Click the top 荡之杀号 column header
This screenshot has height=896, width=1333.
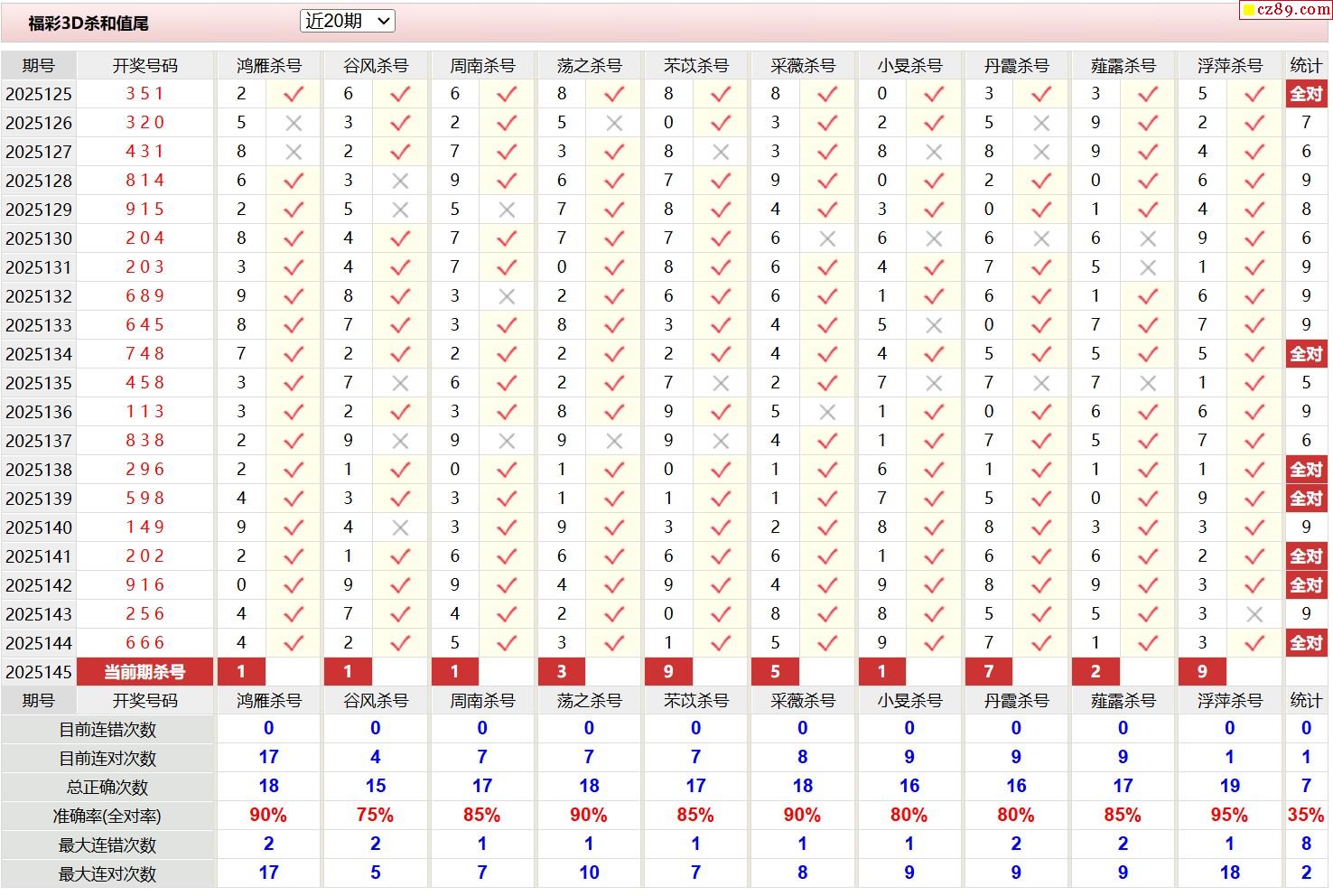pos(589,65)
